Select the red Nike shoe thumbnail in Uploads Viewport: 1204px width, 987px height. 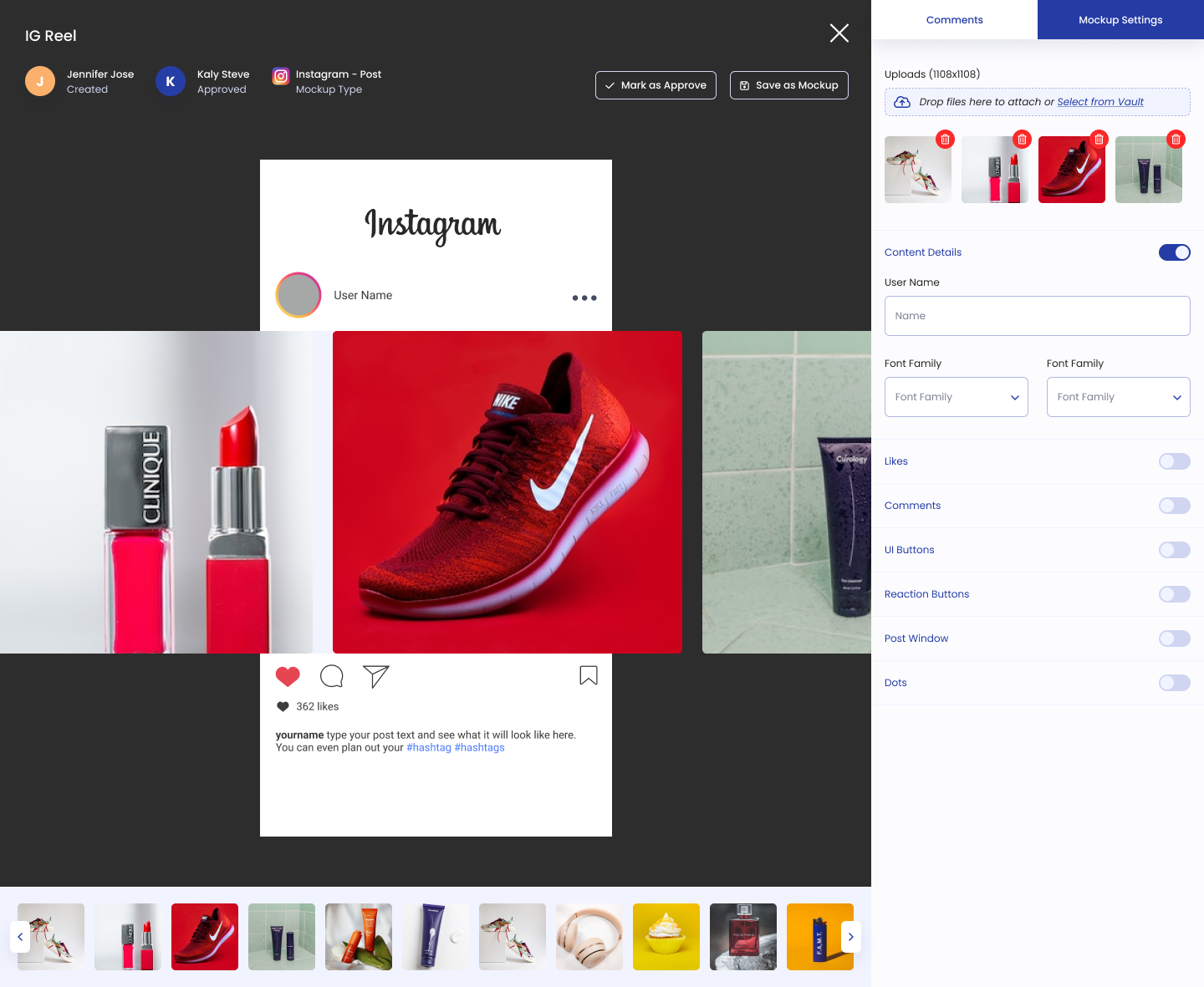pyautogui.click(x=1072, y=170)
